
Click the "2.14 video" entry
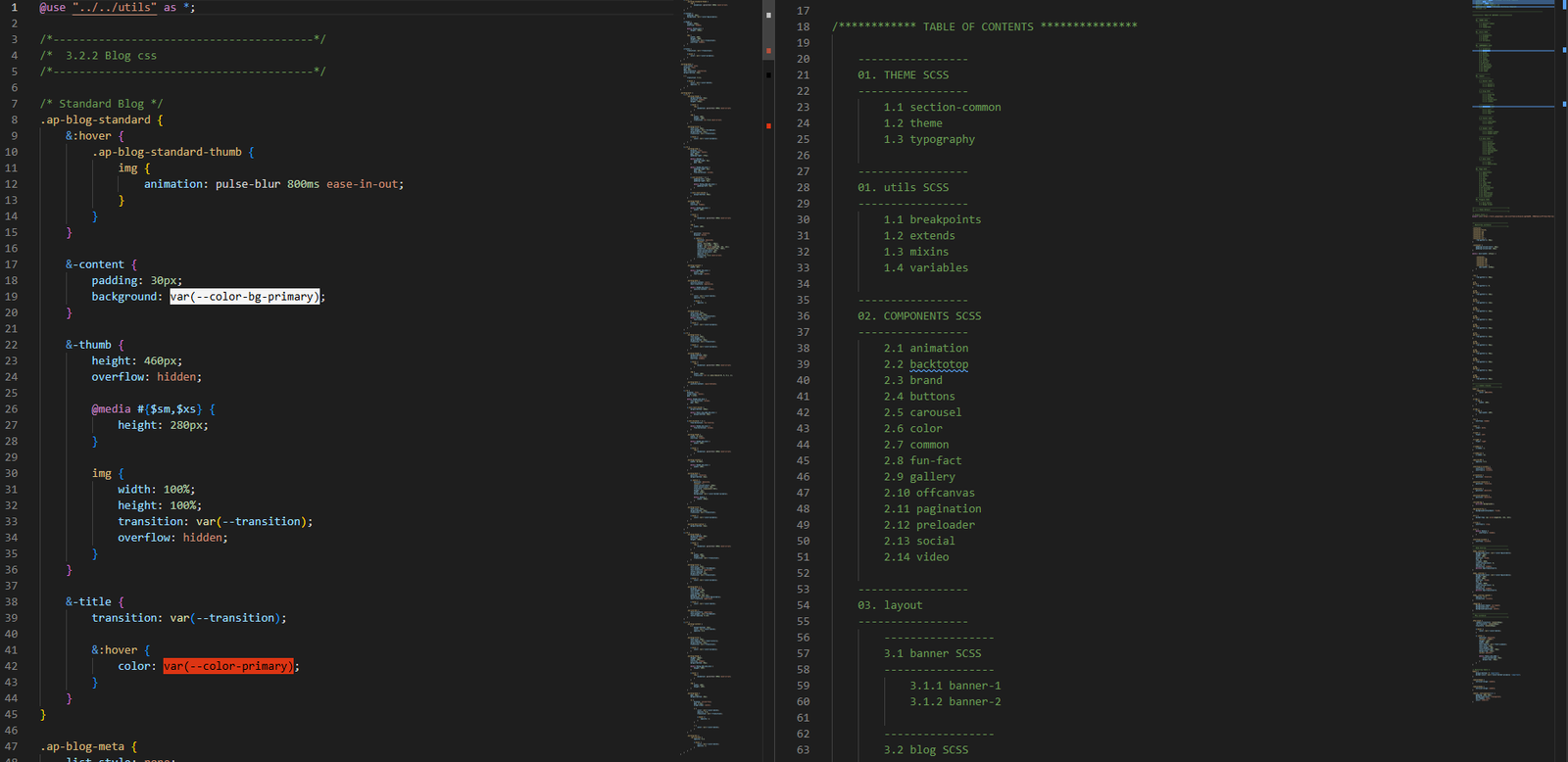(x=916, y=556)
